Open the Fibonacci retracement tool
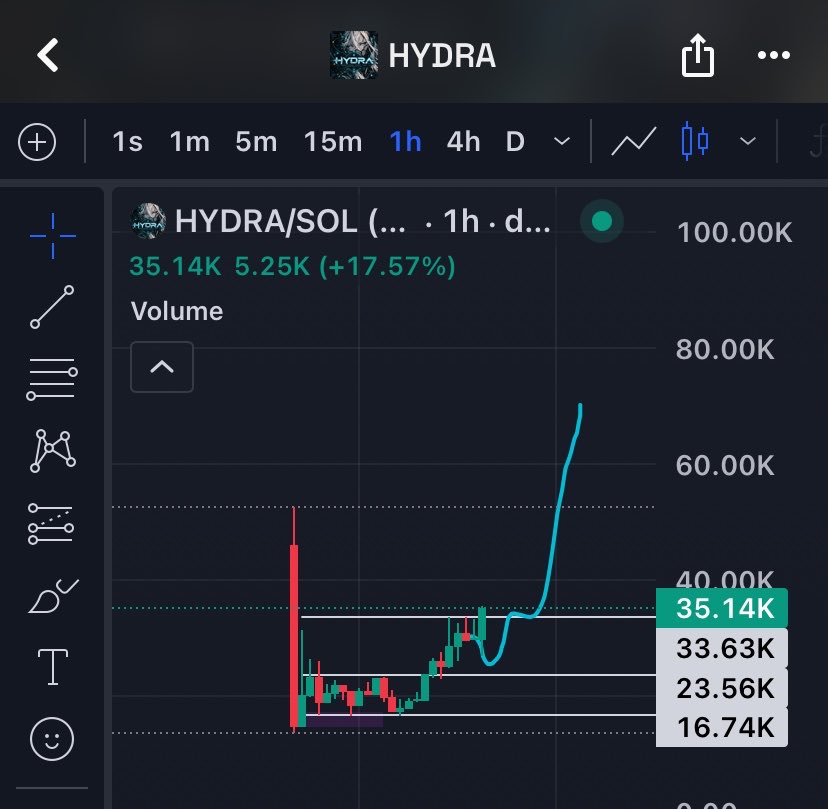Viewport: 828px width, 809px height. [x=52, y=379]
